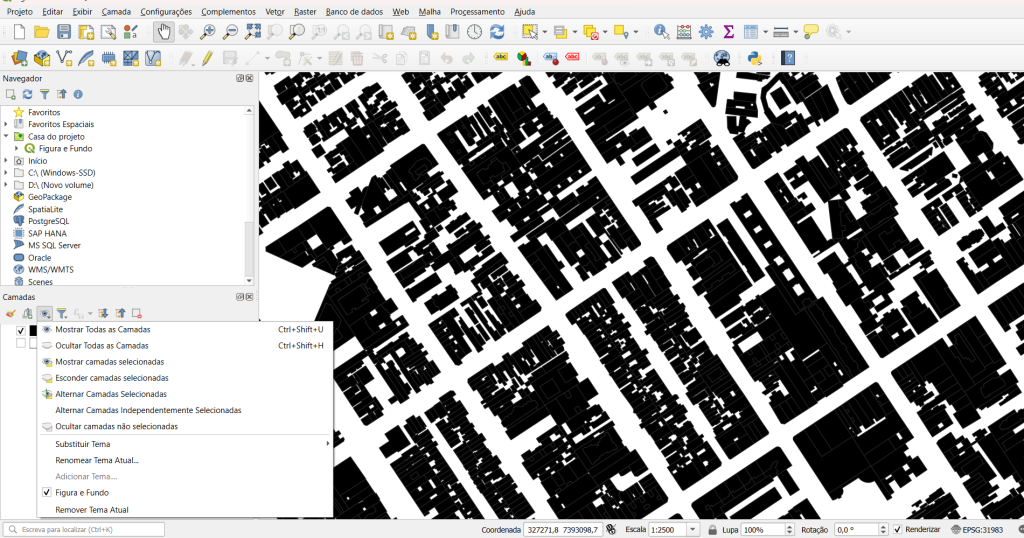Open the processing toolbox gear icon
Viewport: 1024px width, 538px height.
706,31
